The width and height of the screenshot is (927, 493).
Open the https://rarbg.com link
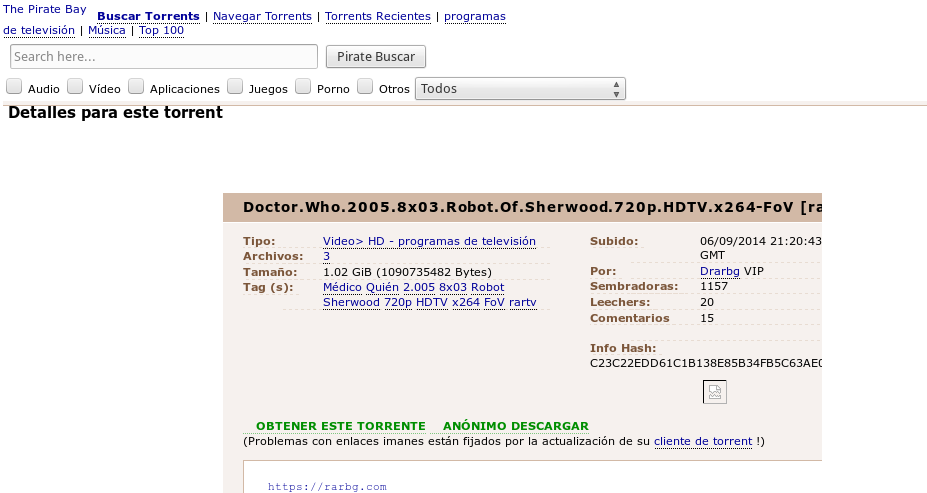tap(327, 487)
